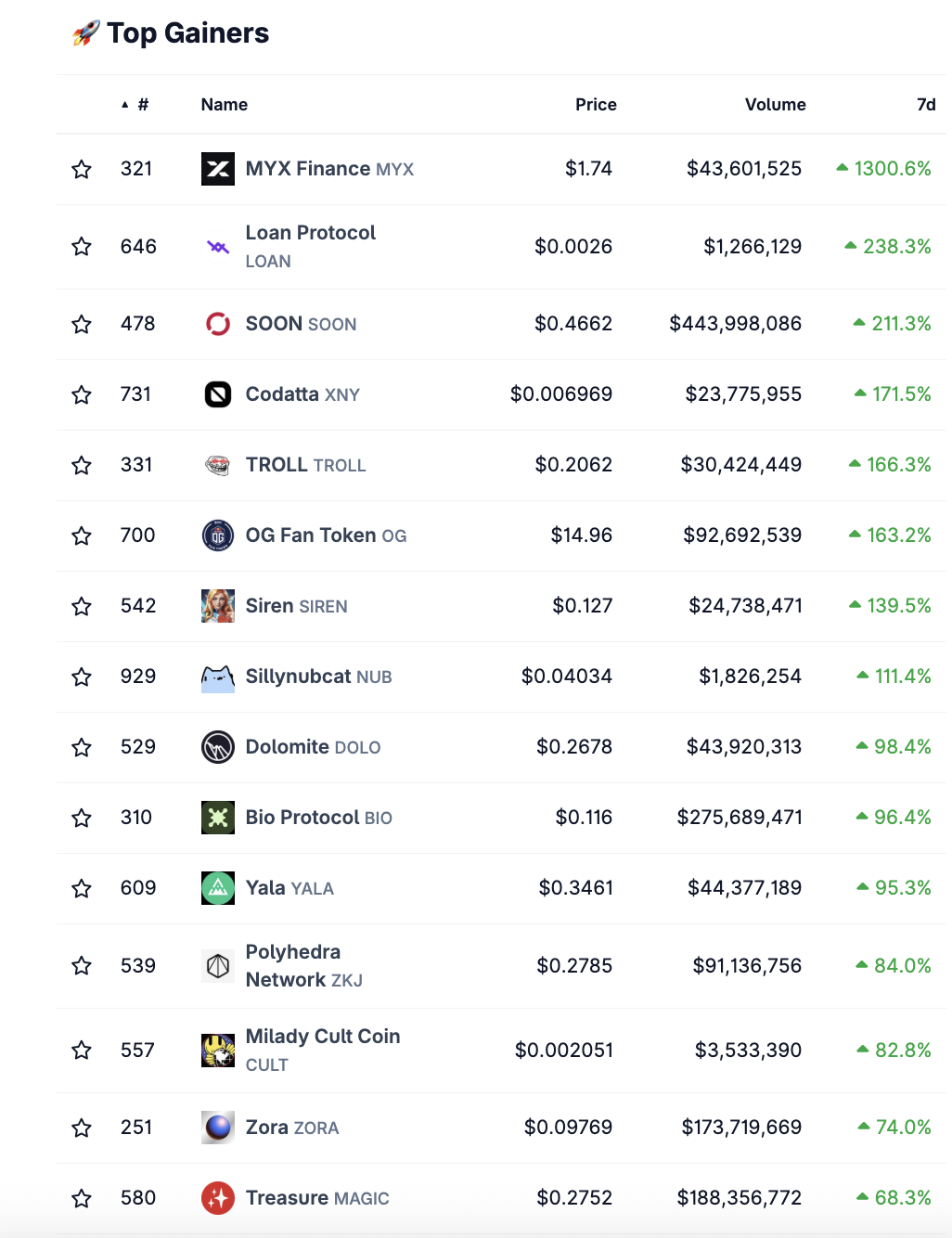Click the Codatta XNY logo icon
The height and width of the screenshot is (1238, 952).
[x=218, y=394]
